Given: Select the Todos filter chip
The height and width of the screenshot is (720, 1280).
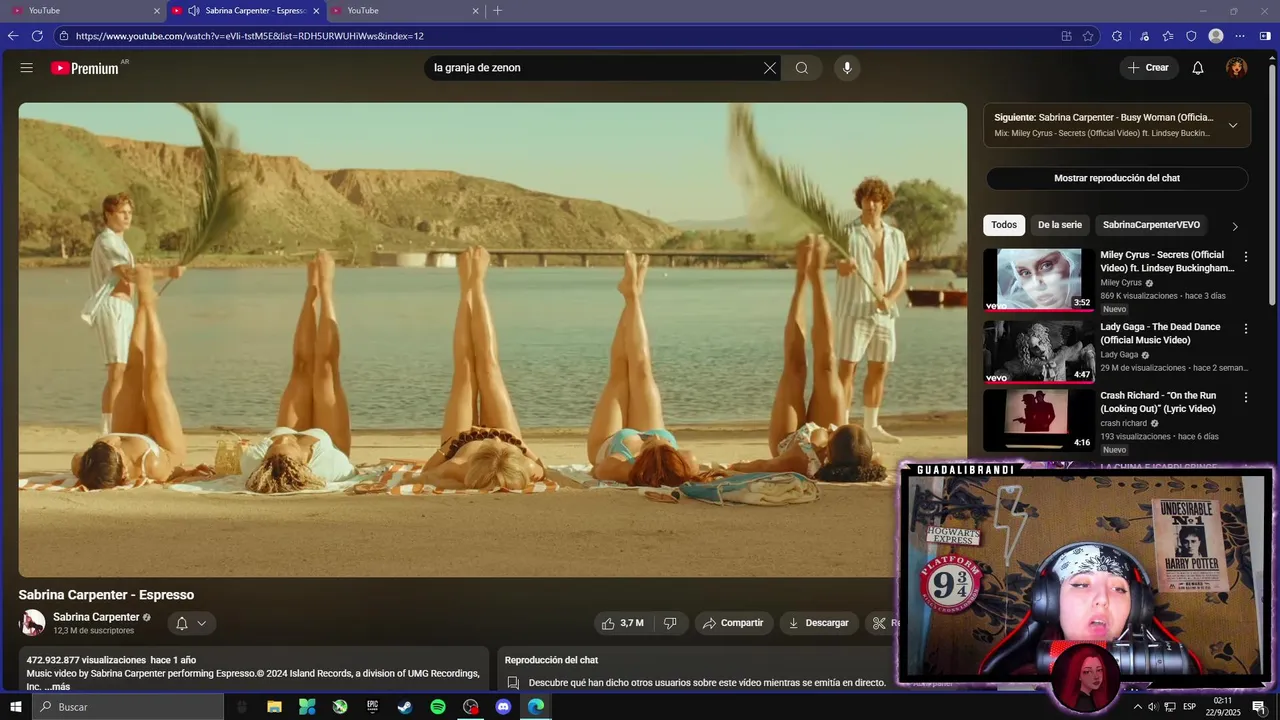Looking at the screenshot, I should 1004,225.
